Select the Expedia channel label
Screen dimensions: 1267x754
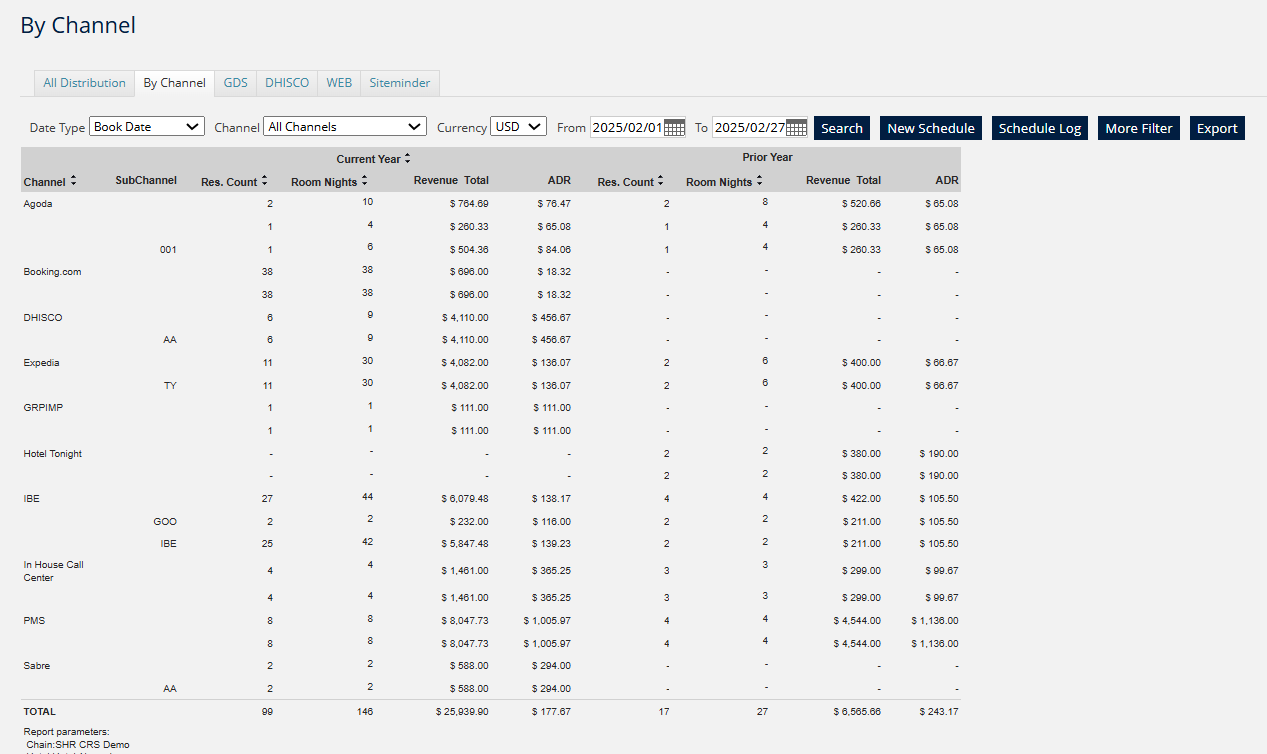pos(41,362)
